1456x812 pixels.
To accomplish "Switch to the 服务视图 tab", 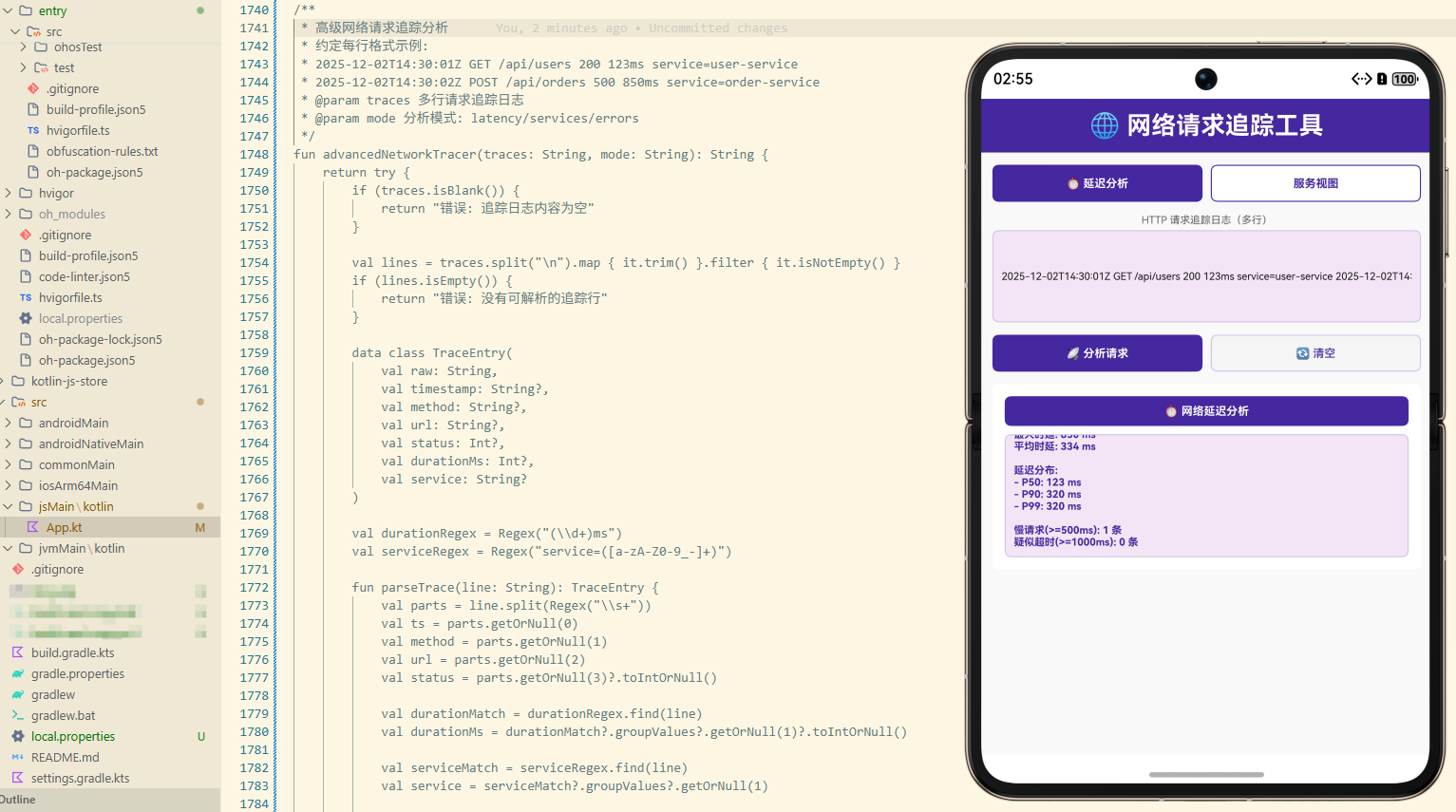I will click(1315, 182).
